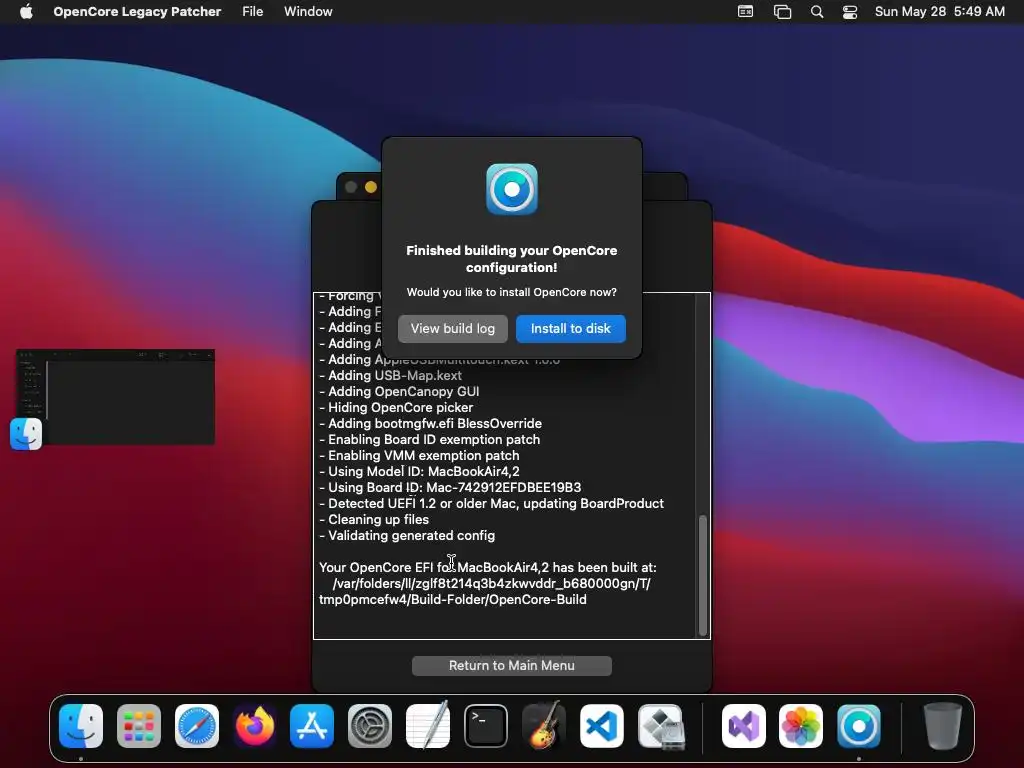The image size is (1024, 768).
Task: Click the screen mirroring menu bar icon
Action: [x=782, y=11]
